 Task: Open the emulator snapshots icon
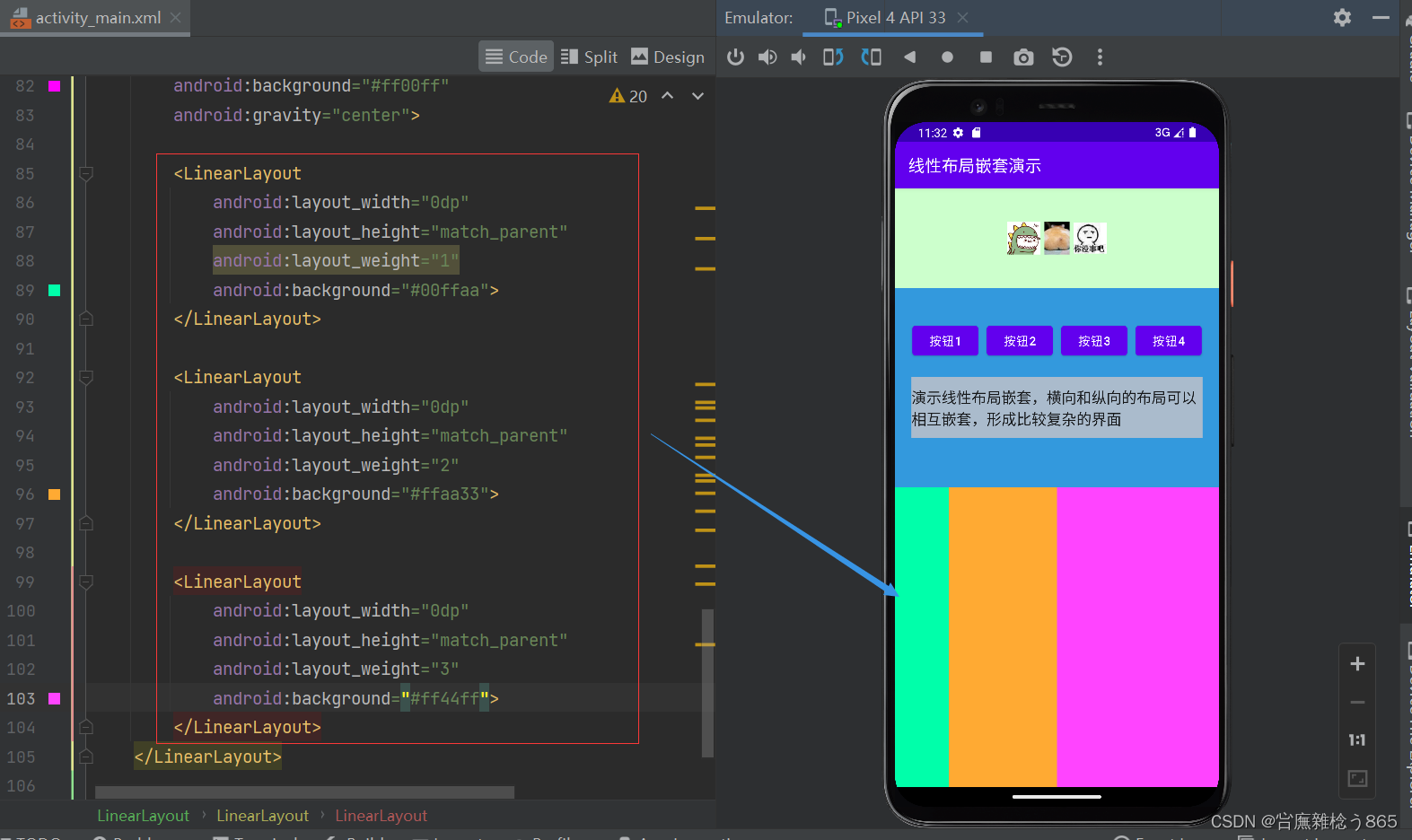(x=1062, y=57)
